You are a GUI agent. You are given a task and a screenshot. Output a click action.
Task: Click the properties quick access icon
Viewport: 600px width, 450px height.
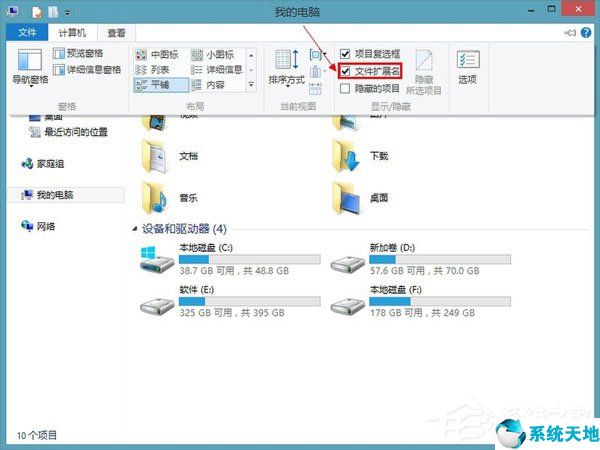click(38, 12)
